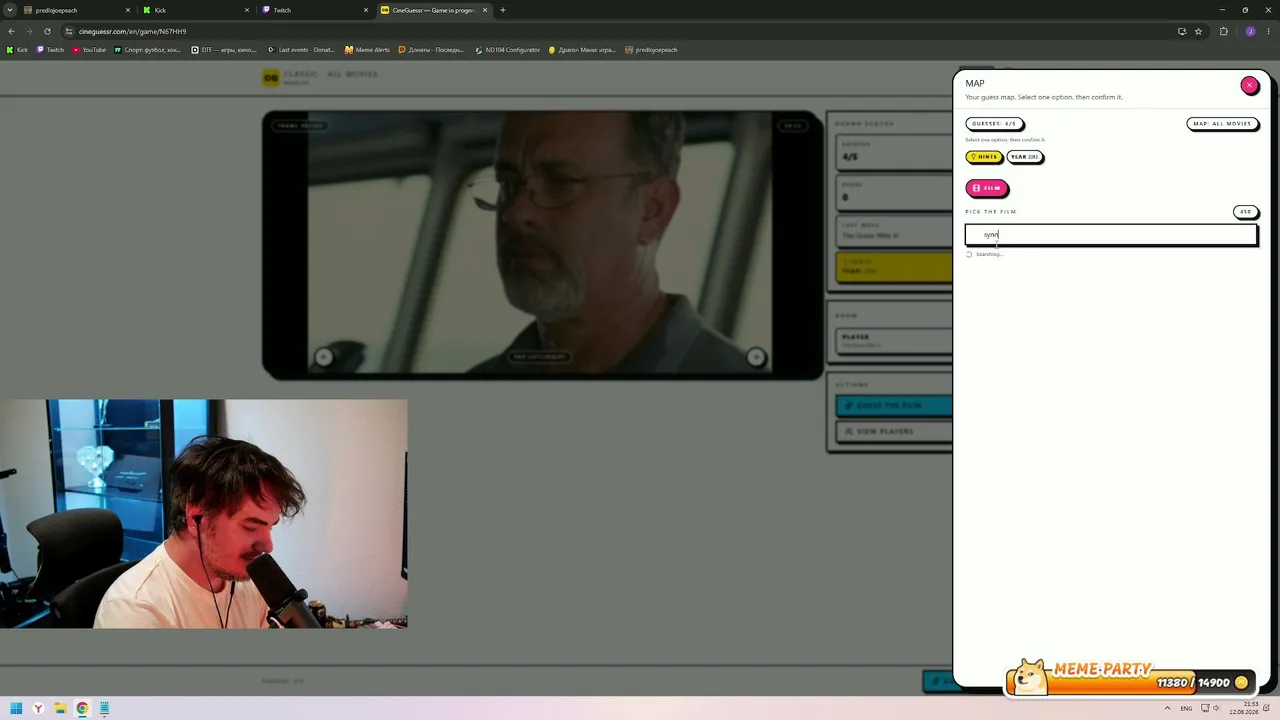Focus the Pick the Film search field
Screen dimensions: 1280x720
1111,235
